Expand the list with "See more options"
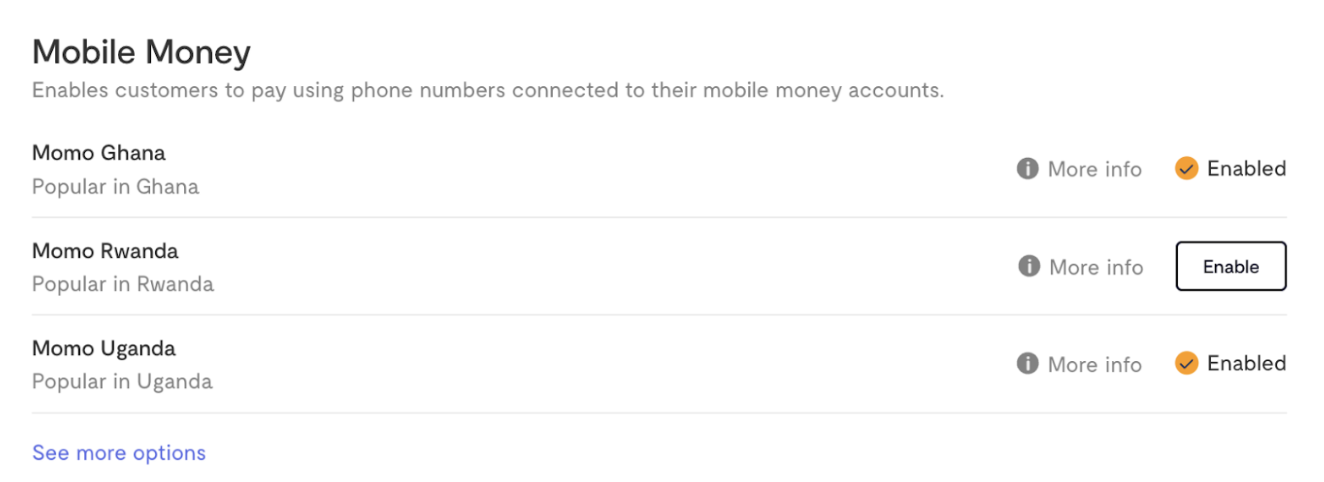This screenshot has width=1324, height=482. click(x=119, y=453)
